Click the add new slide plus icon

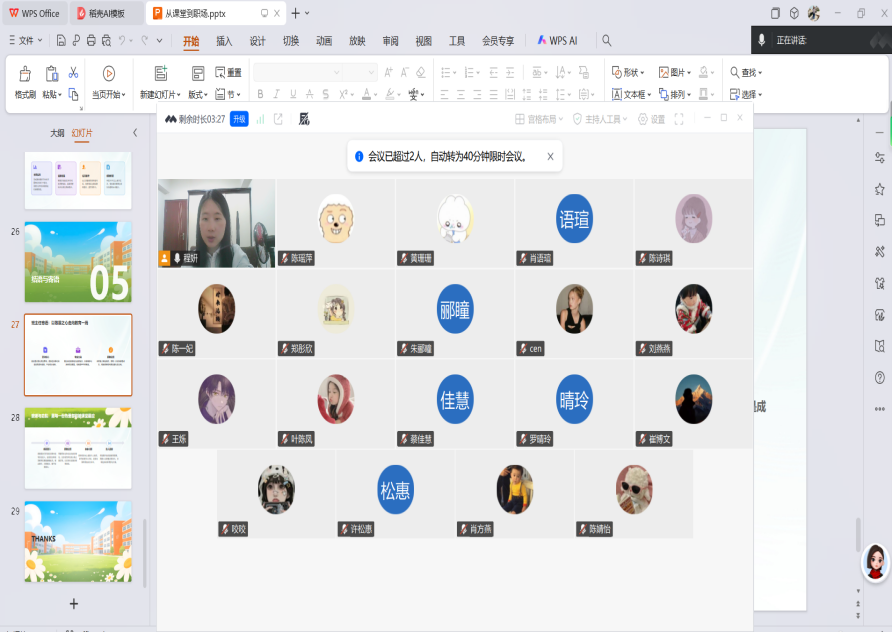point(73,604)
